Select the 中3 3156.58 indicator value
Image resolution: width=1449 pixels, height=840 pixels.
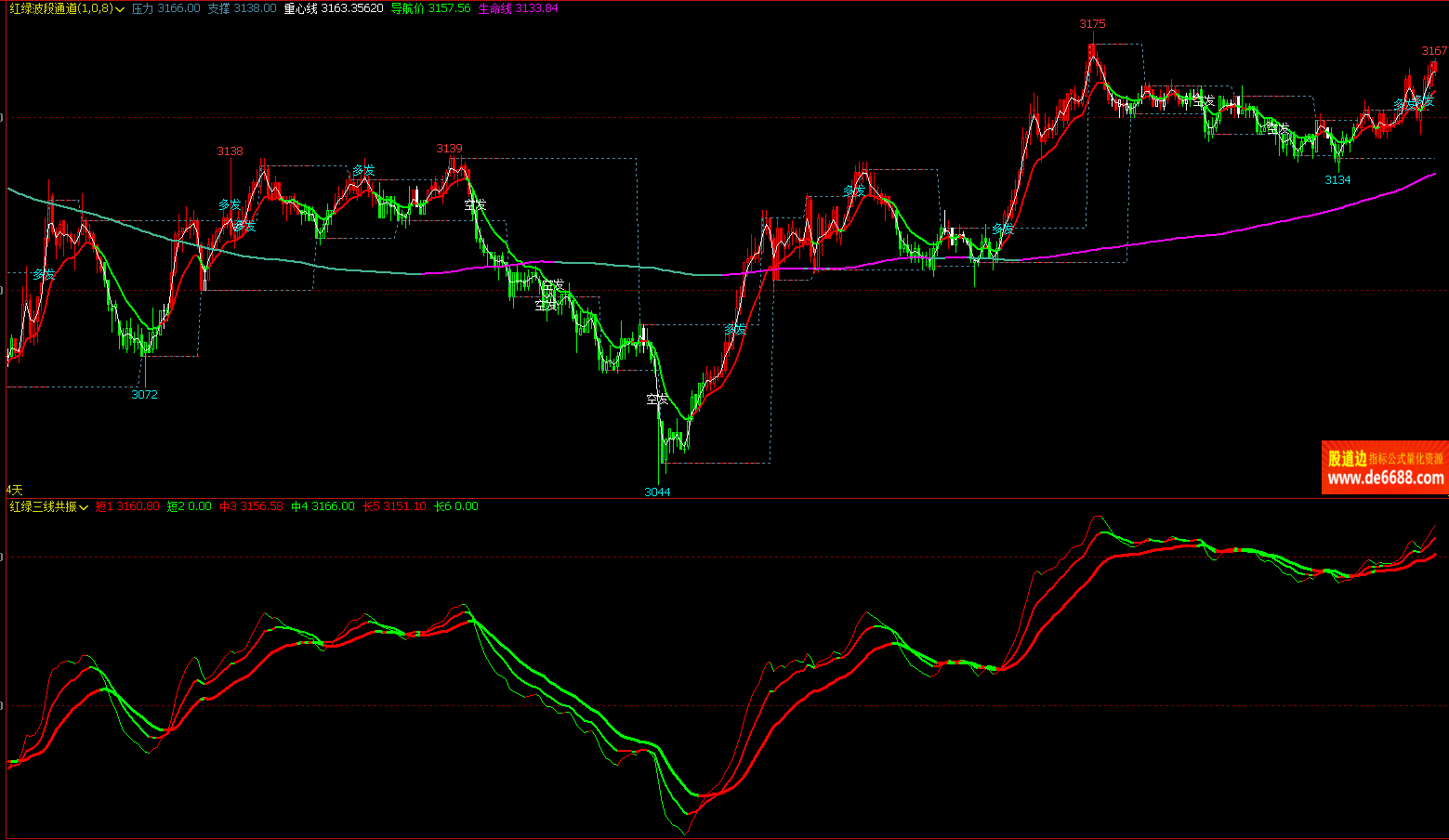tap(251, 506)
